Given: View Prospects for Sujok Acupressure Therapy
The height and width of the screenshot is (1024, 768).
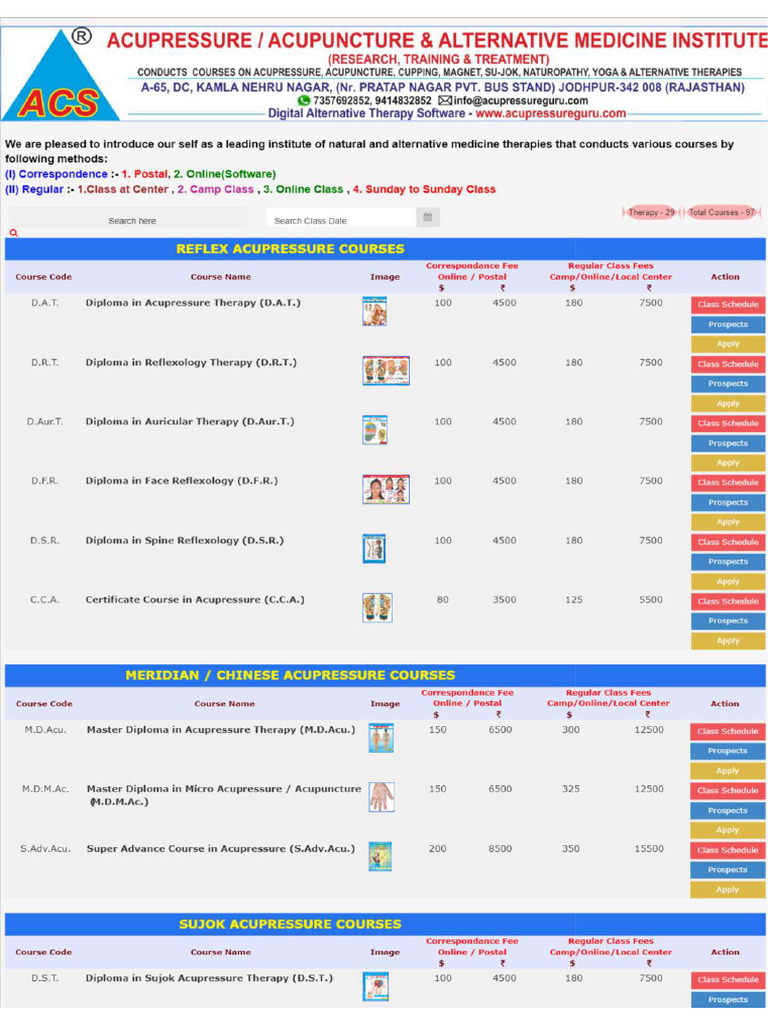Looking at the screenshot, I should [728, 1000].
